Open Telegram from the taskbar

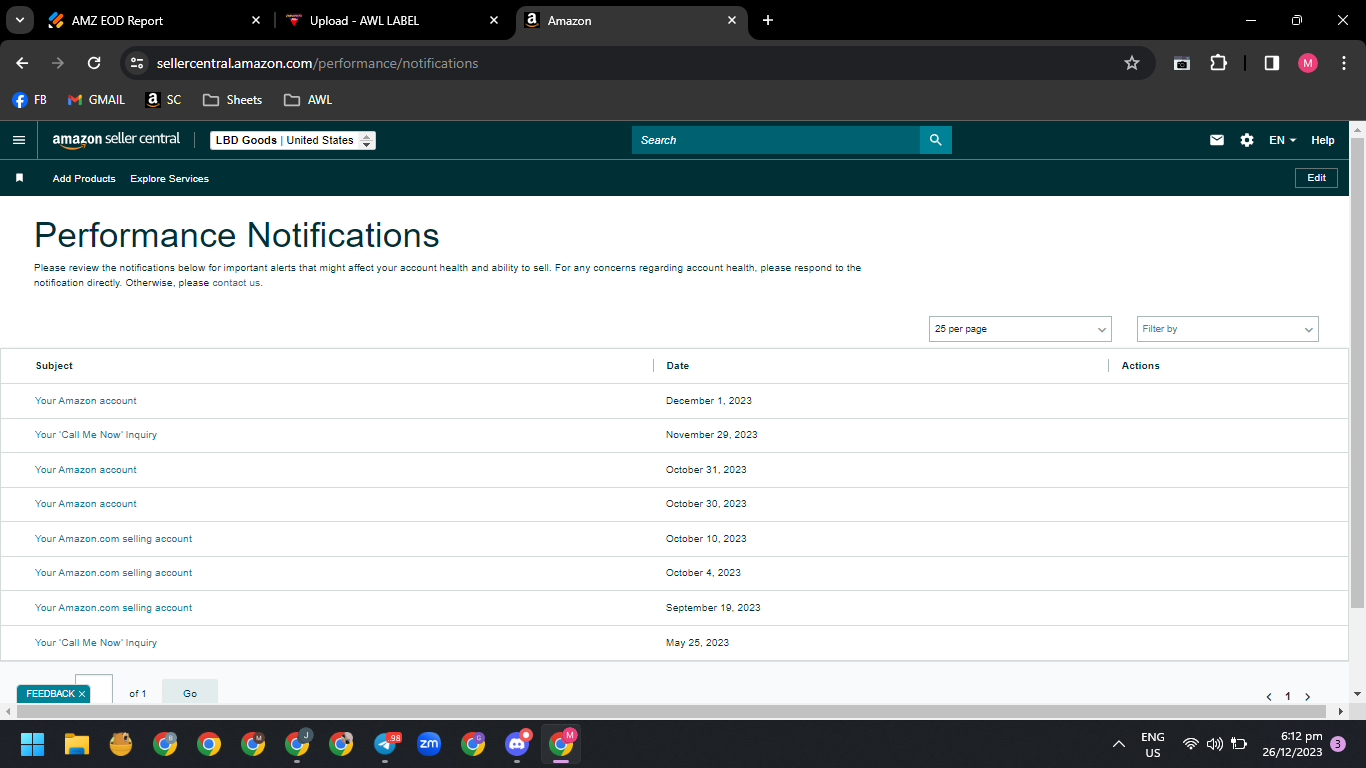[385, 744]
